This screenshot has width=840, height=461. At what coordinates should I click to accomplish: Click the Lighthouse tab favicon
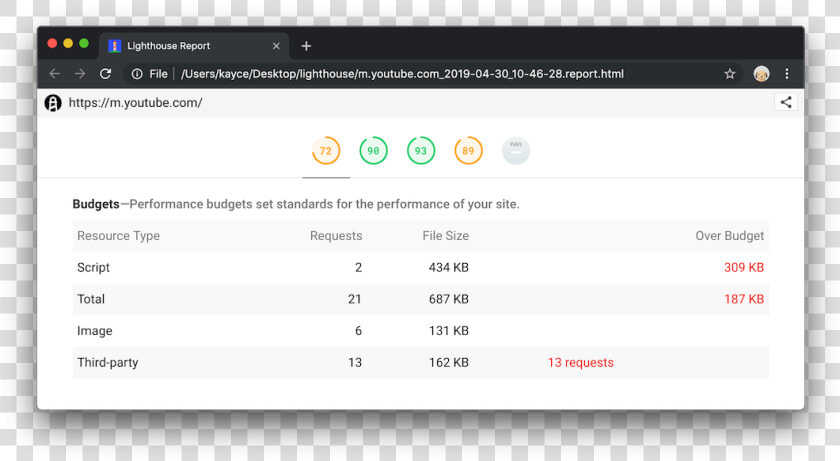115,46
